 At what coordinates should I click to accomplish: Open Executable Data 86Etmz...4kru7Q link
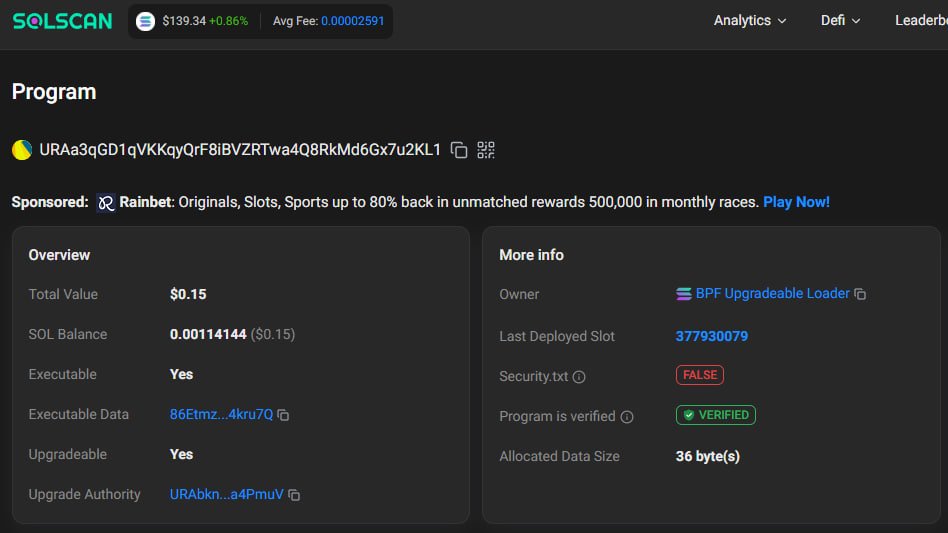[221, 415]
